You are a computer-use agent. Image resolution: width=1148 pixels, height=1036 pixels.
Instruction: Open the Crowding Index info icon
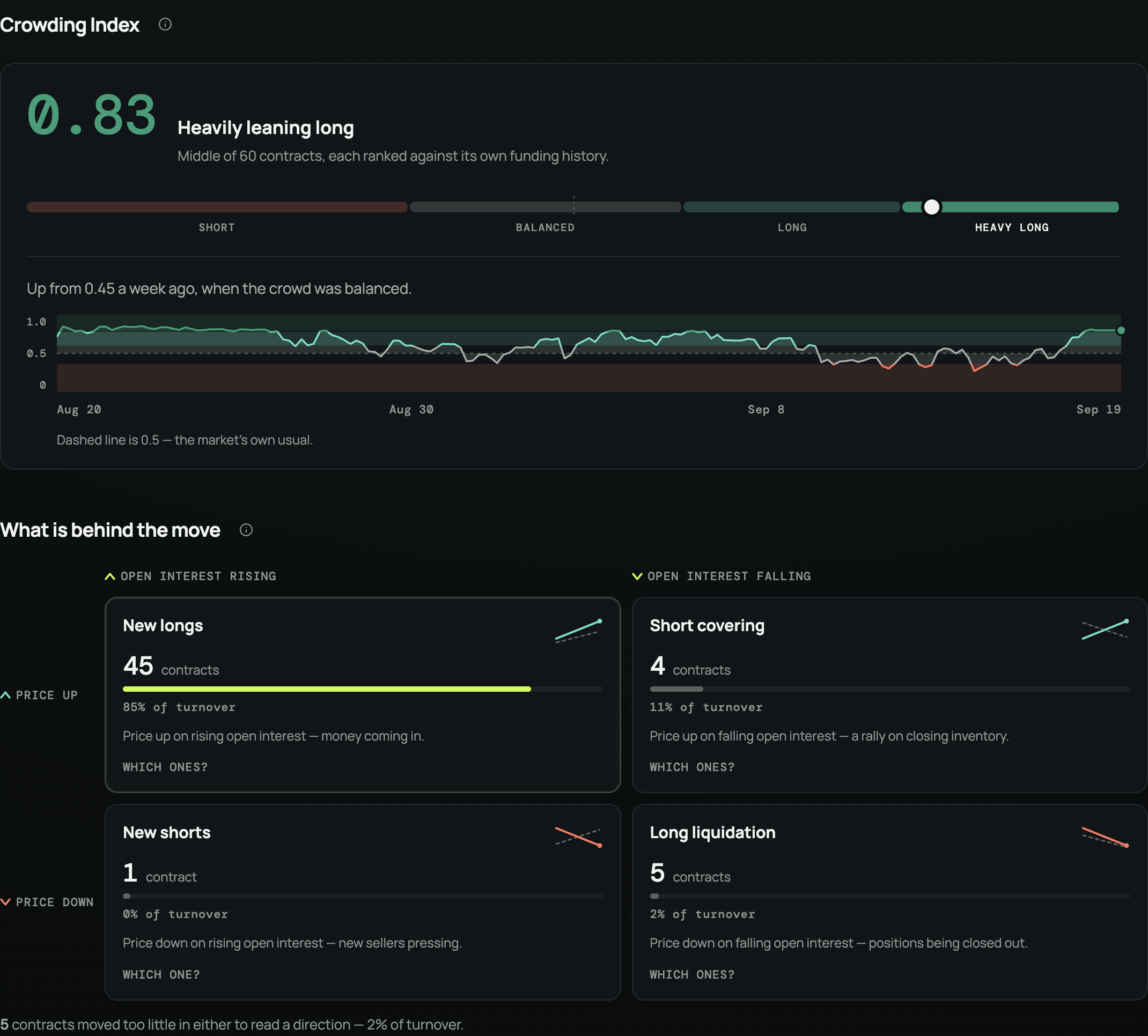(165, 25)
